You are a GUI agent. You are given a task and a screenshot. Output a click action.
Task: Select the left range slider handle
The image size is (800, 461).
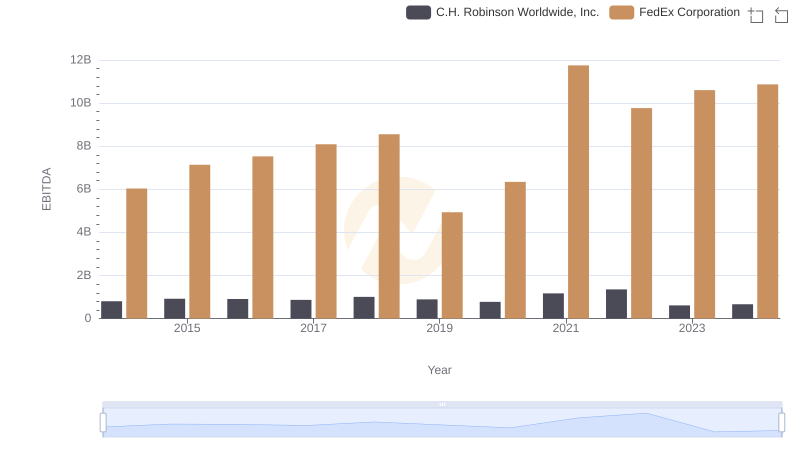[103, 423]
